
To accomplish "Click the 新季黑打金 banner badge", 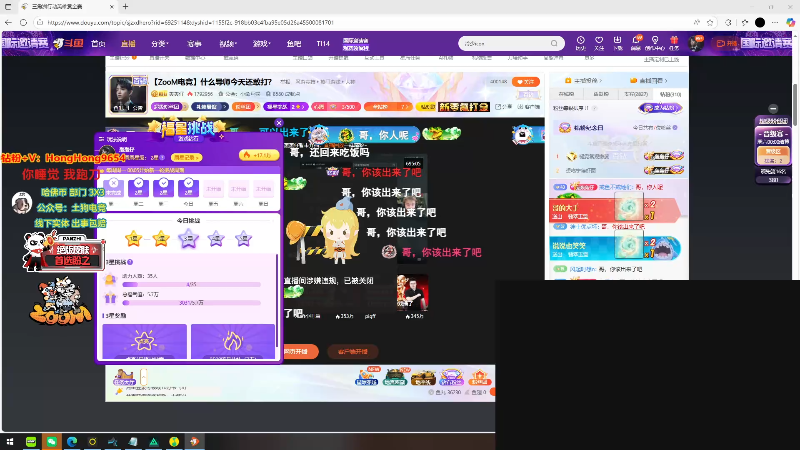I will pyautogui.click(x=463, y=107).
